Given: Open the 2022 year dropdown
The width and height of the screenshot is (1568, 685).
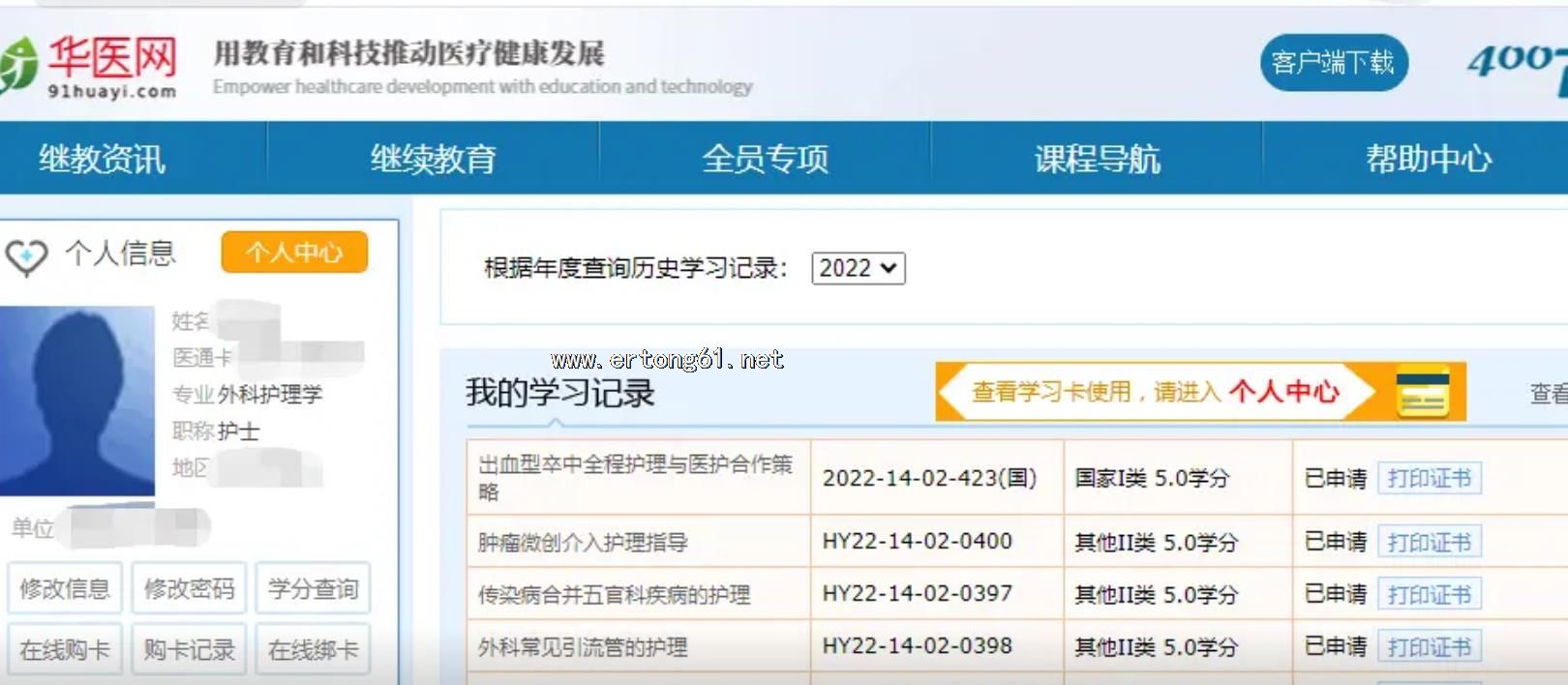Looking at the screenshot, I should tap(858, 268).
